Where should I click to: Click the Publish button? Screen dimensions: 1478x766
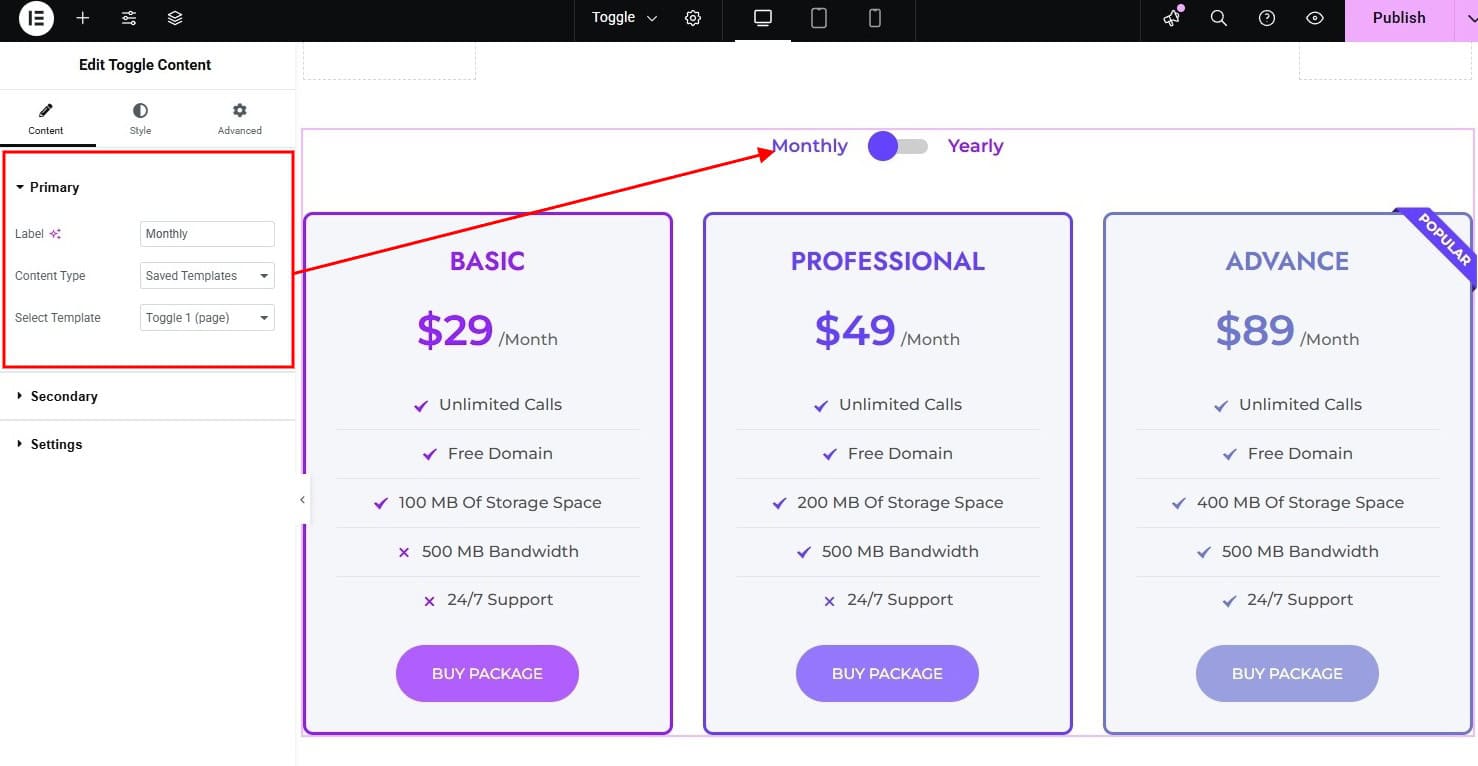click(x=1399, y=18)
